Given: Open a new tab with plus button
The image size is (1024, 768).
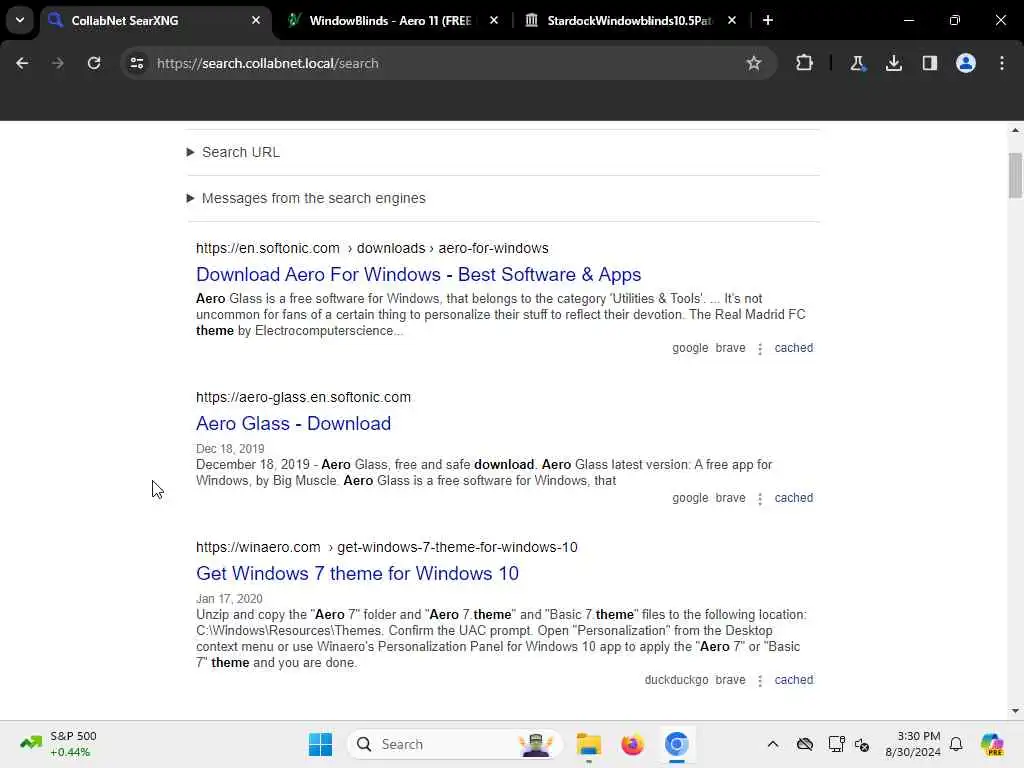Looking at the screenshot, I should pos(767,20).
